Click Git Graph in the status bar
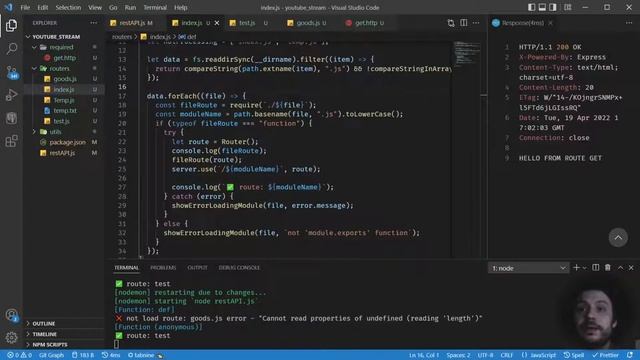The width and height of the screenshot is (640, 360). (51, 355)
